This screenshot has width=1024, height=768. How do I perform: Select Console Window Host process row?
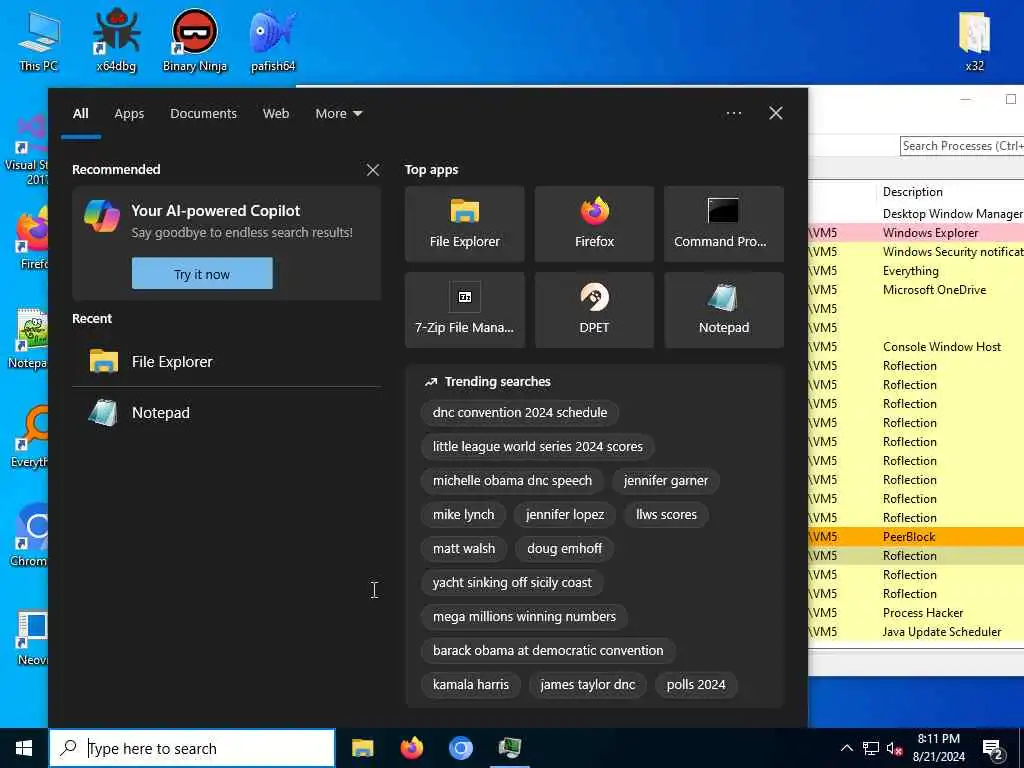coord(916,347)
